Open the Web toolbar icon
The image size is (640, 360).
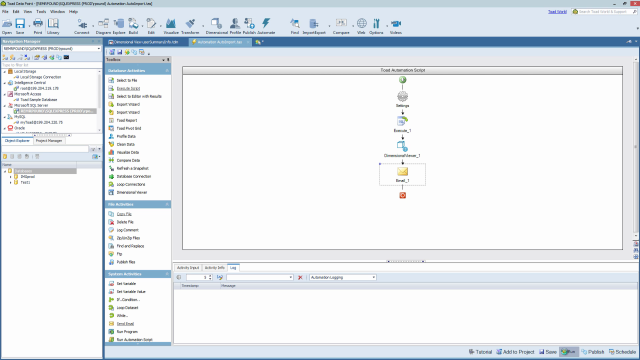(361, 26)
